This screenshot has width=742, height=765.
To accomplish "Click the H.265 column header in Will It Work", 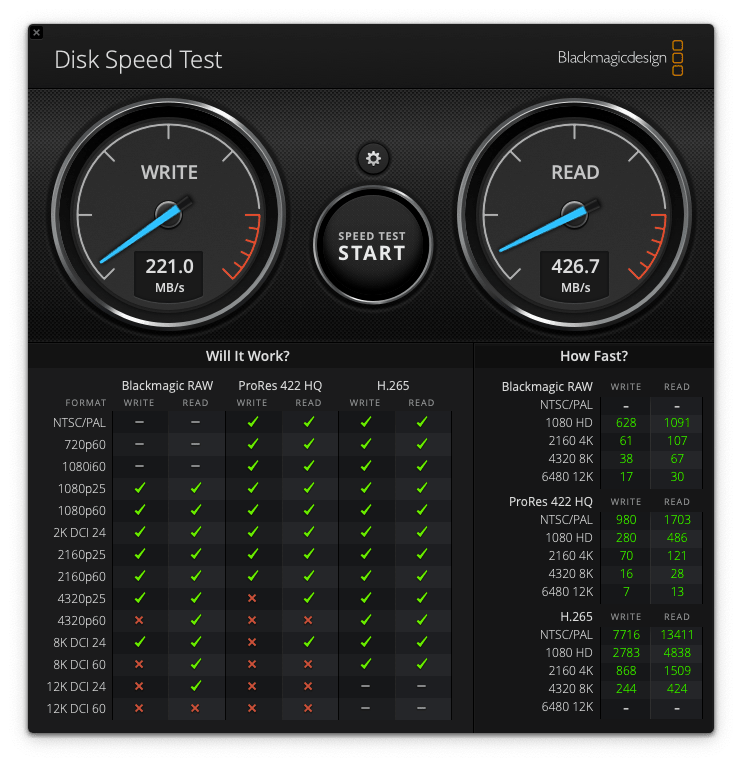I will pyautogui.click(x=393, y=386).
